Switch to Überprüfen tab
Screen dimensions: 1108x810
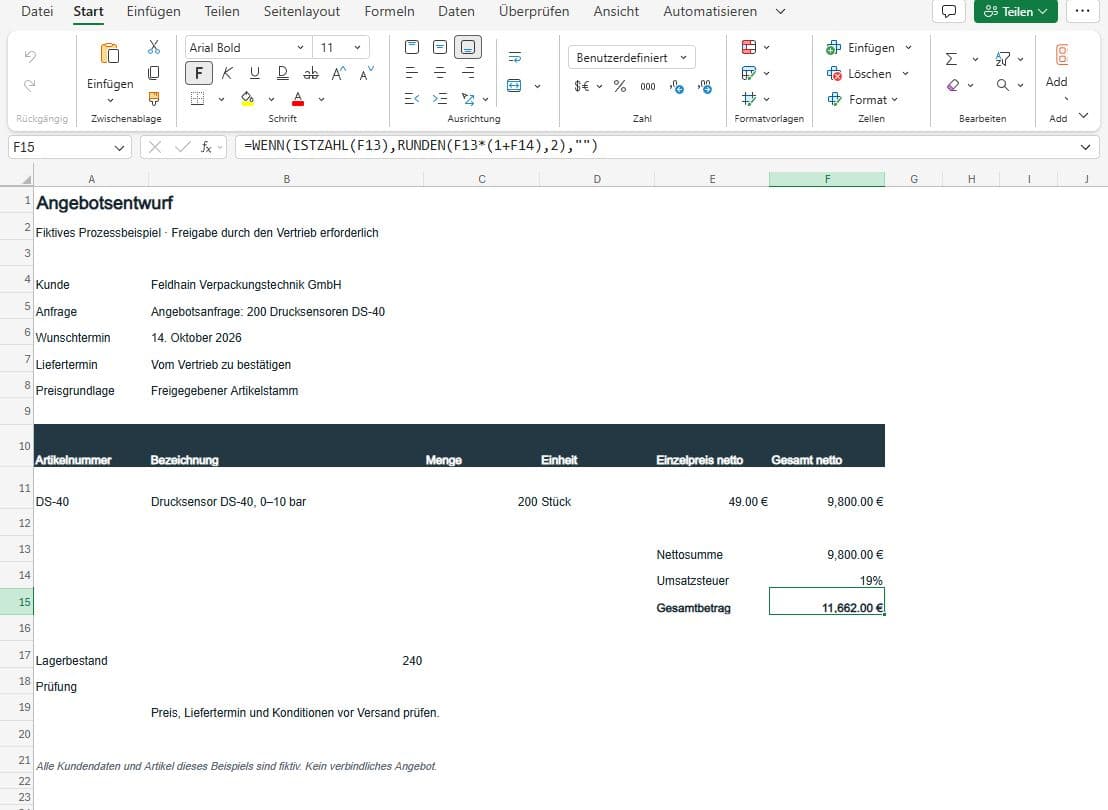click(534, 11)
